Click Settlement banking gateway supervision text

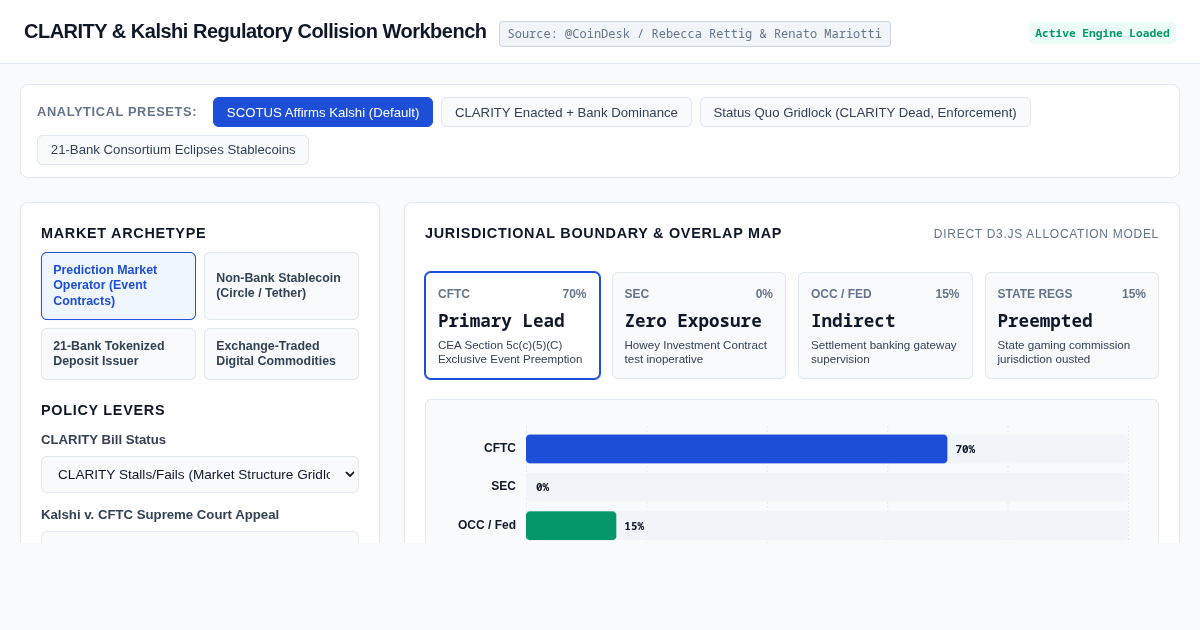coord(884,352)
